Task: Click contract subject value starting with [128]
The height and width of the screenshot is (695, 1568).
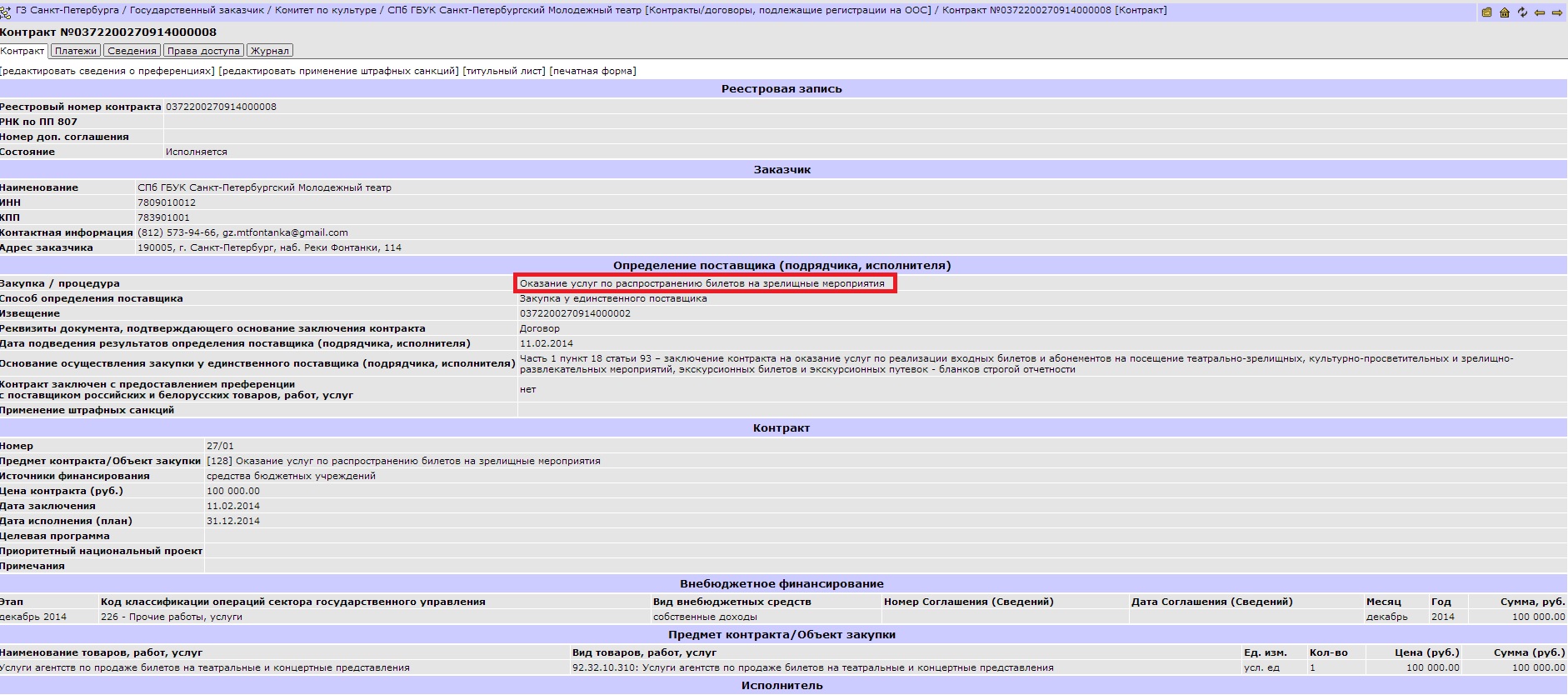Action: tap(403, 461)
